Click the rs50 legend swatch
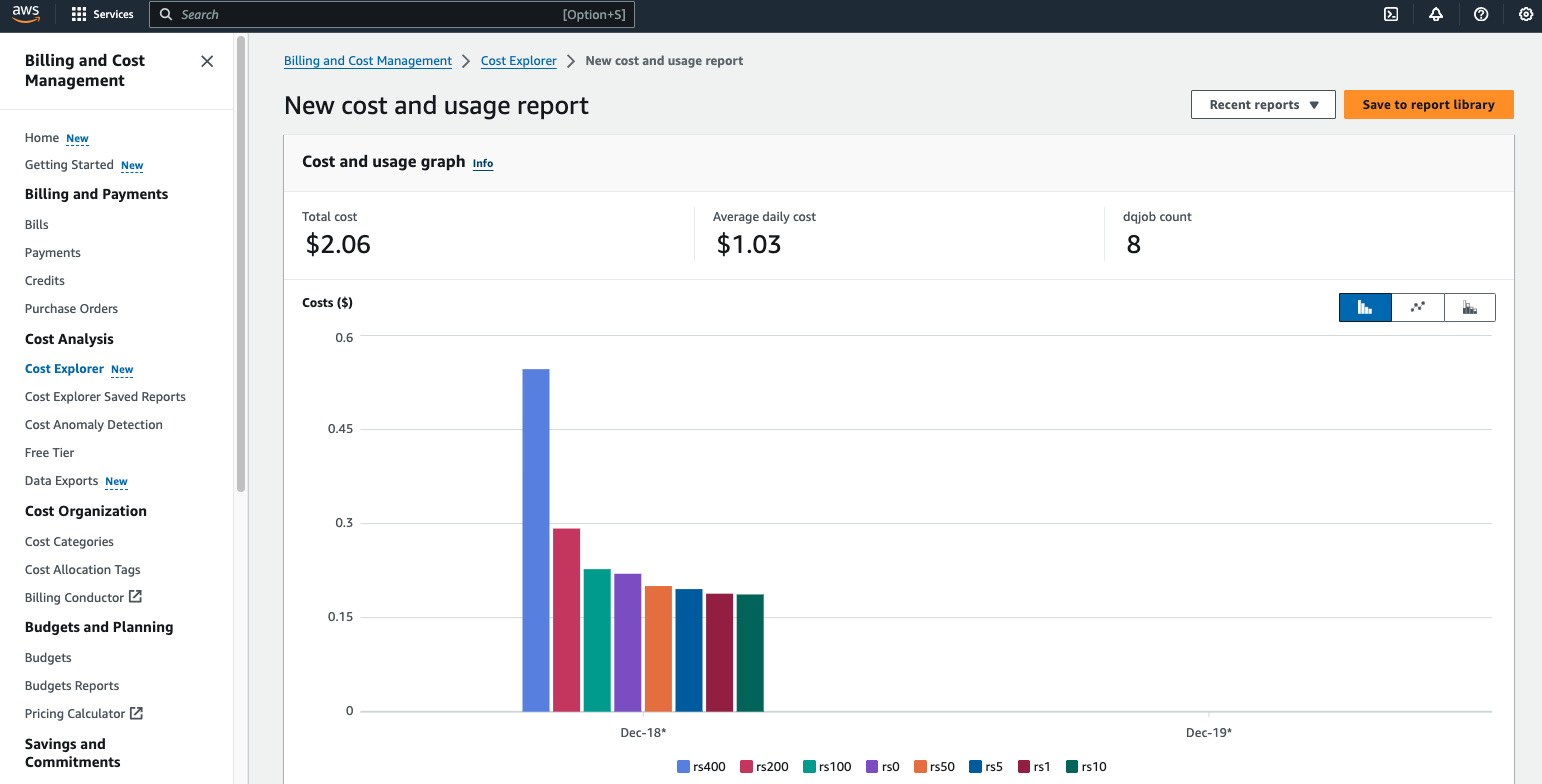1542x784 pixels. (x=919, y=767)
